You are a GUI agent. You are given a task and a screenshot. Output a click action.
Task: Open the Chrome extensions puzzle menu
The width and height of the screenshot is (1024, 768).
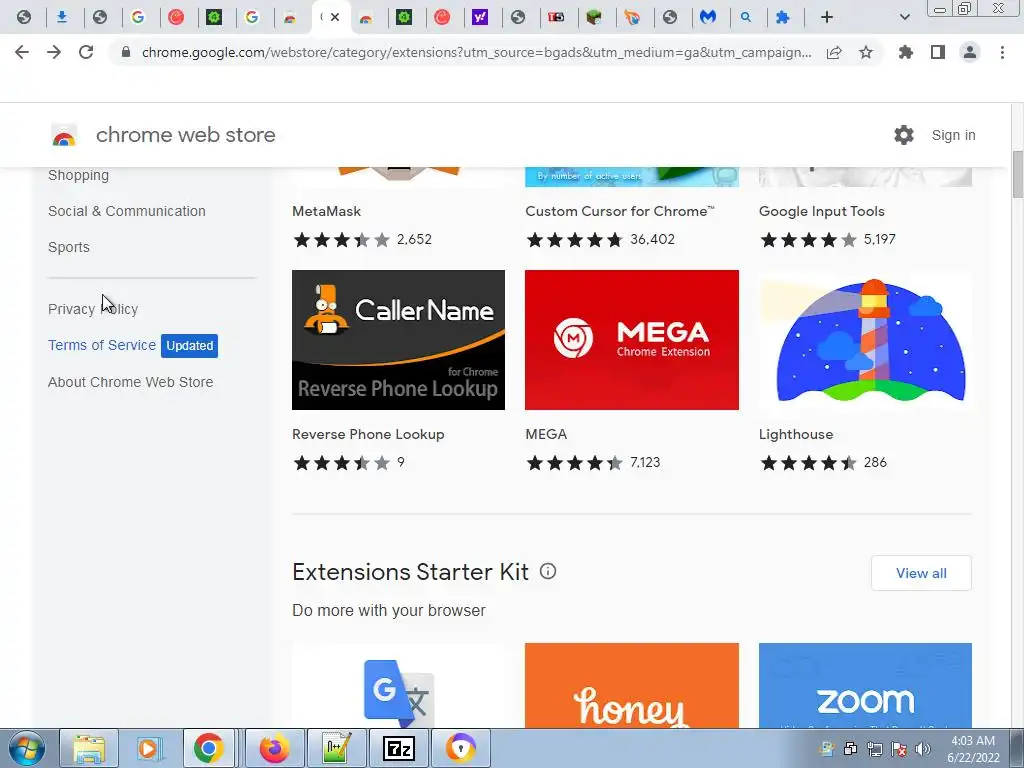905,52
